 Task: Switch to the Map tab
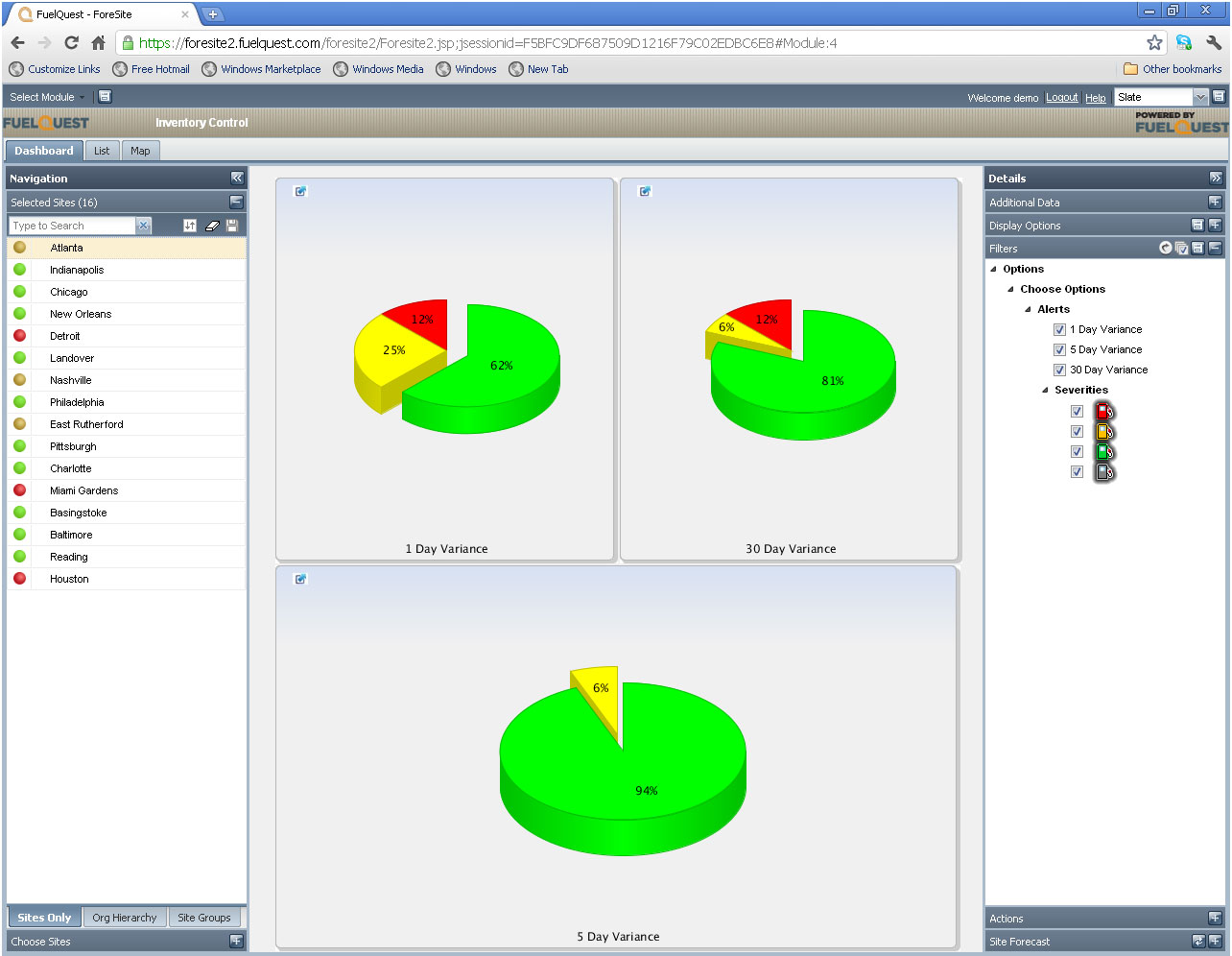pos(140,151)
